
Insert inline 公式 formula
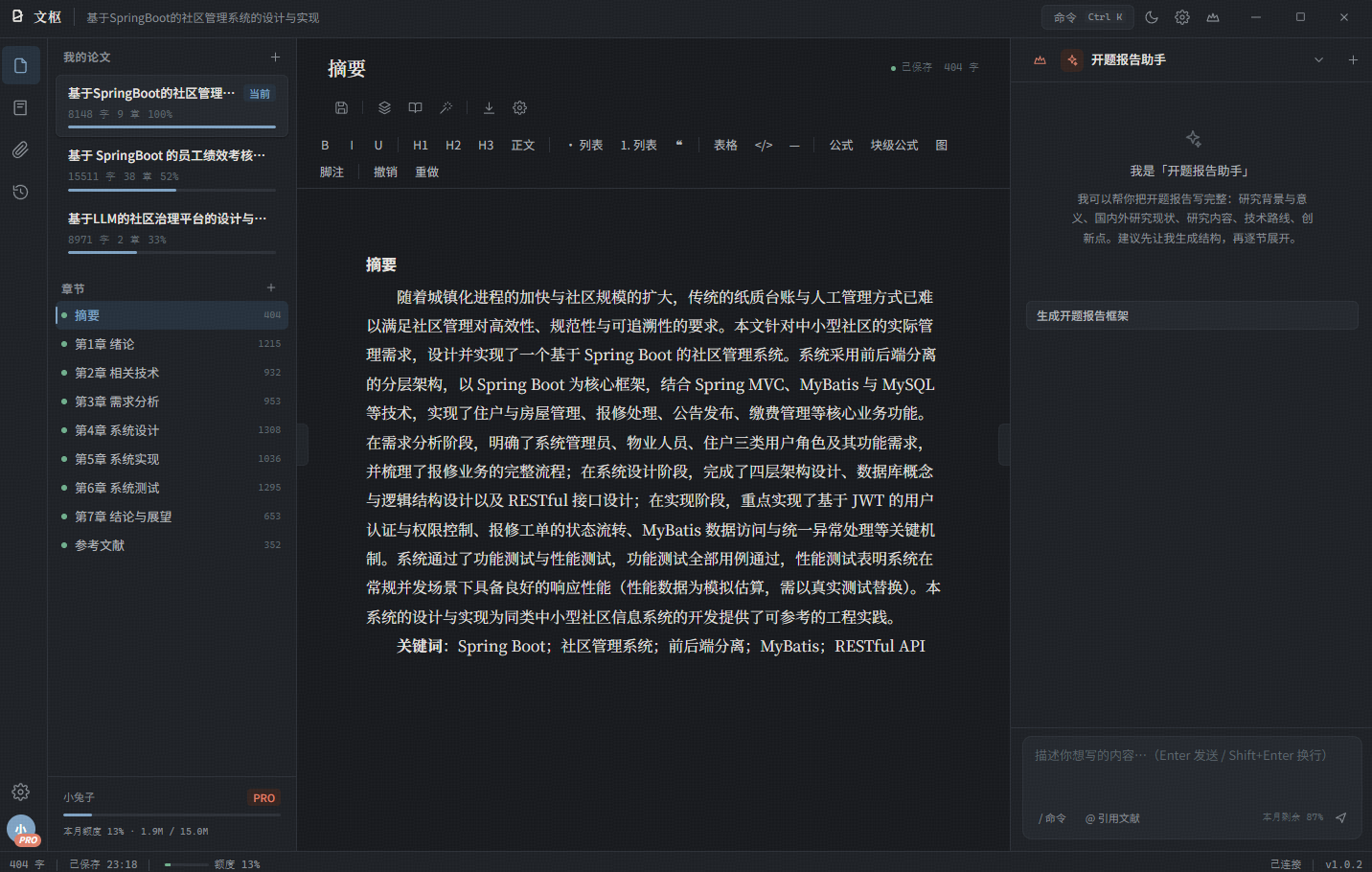pyautogui.click(x=841, y=145)
